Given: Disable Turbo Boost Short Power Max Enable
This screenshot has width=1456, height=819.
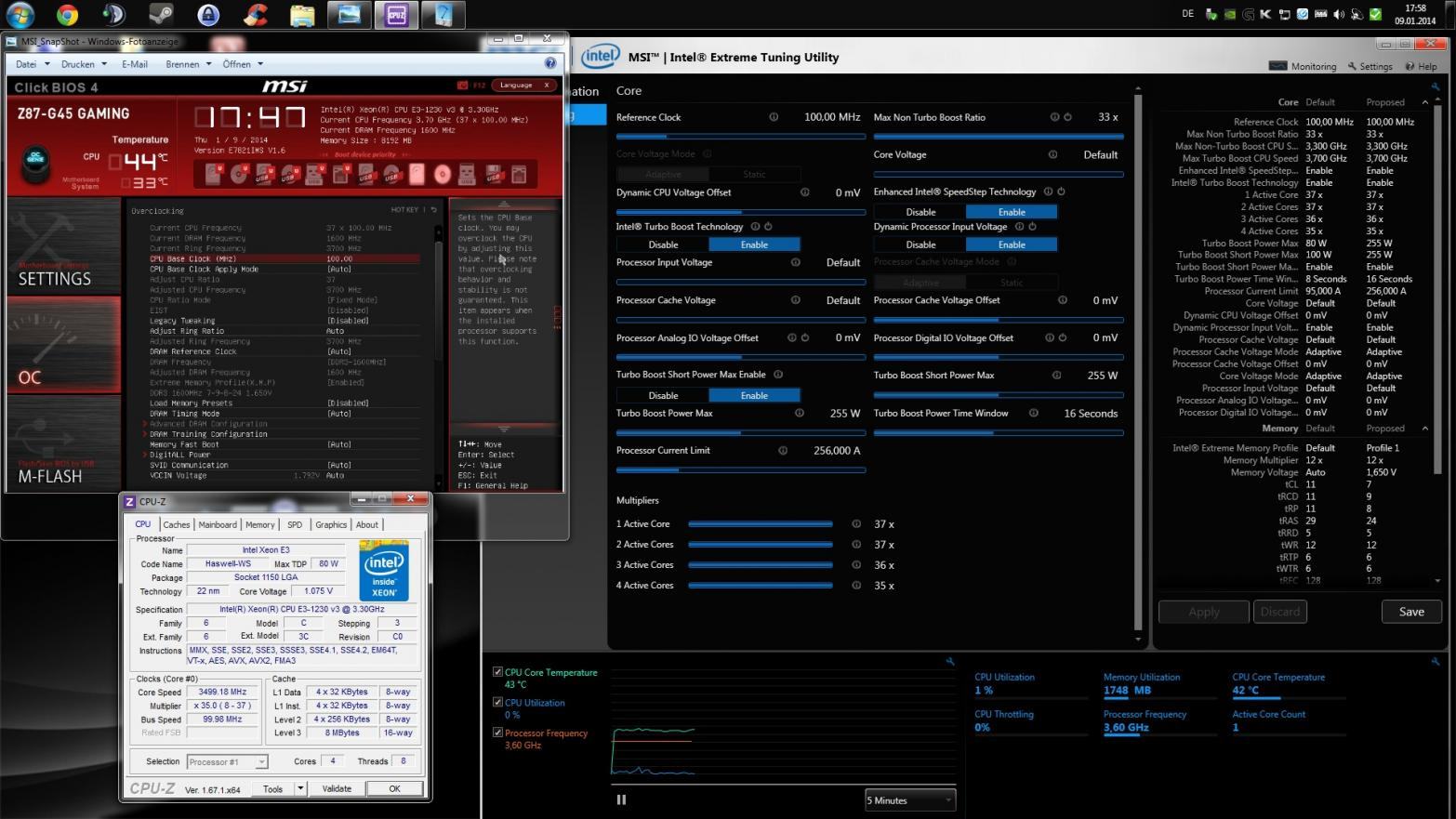Looking at the screenshot, I should pos(663,395).
